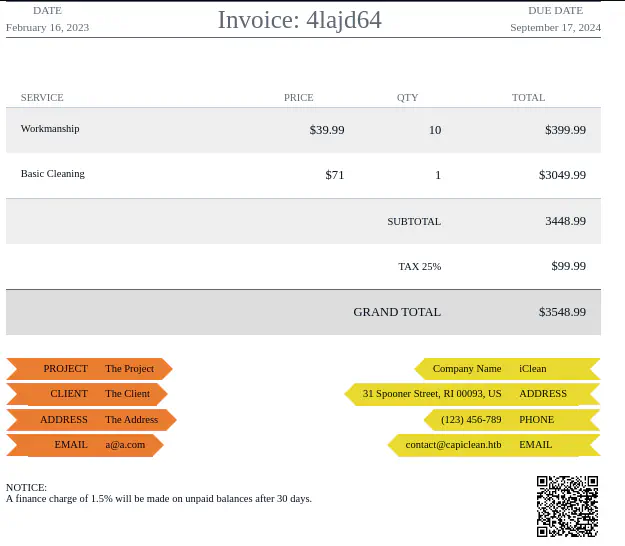Select the subtotal amount 3448.99
This screenshot has width=625, height=546.
click(565, 221)
